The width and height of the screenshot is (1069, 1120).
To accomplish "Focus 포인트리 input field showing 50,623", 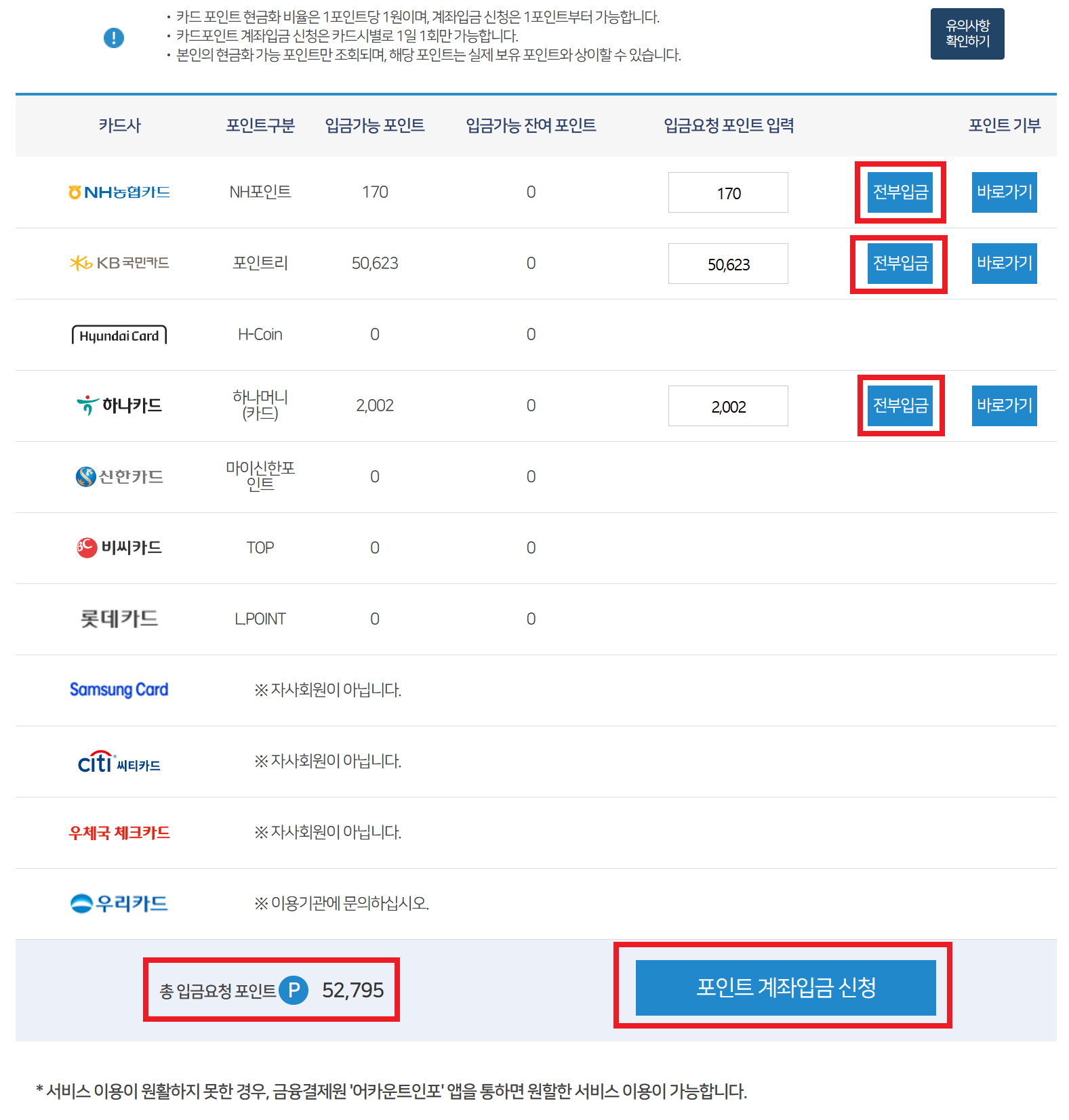I will (728, 264).
